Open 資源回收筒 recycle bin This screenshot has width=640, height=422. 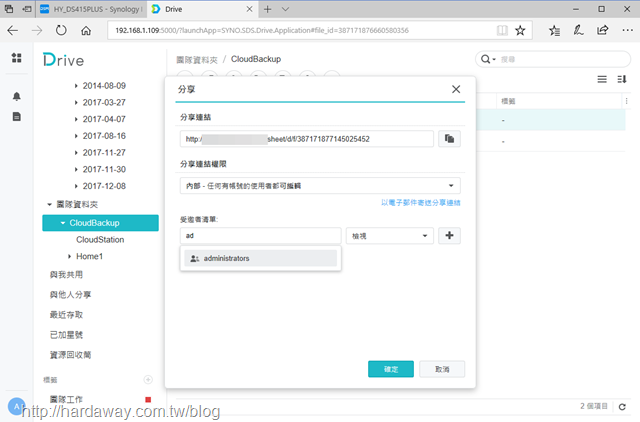(70, 355)
